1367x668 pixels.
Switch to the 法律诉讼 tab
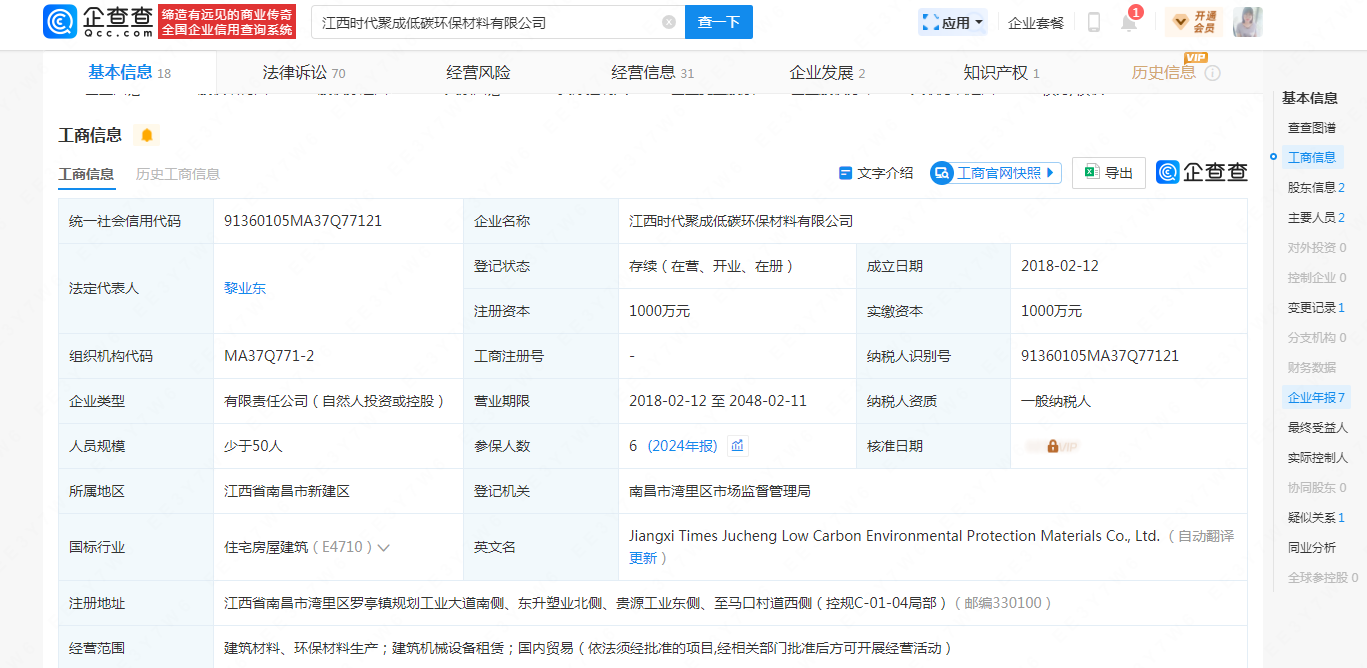coord(303,73)
